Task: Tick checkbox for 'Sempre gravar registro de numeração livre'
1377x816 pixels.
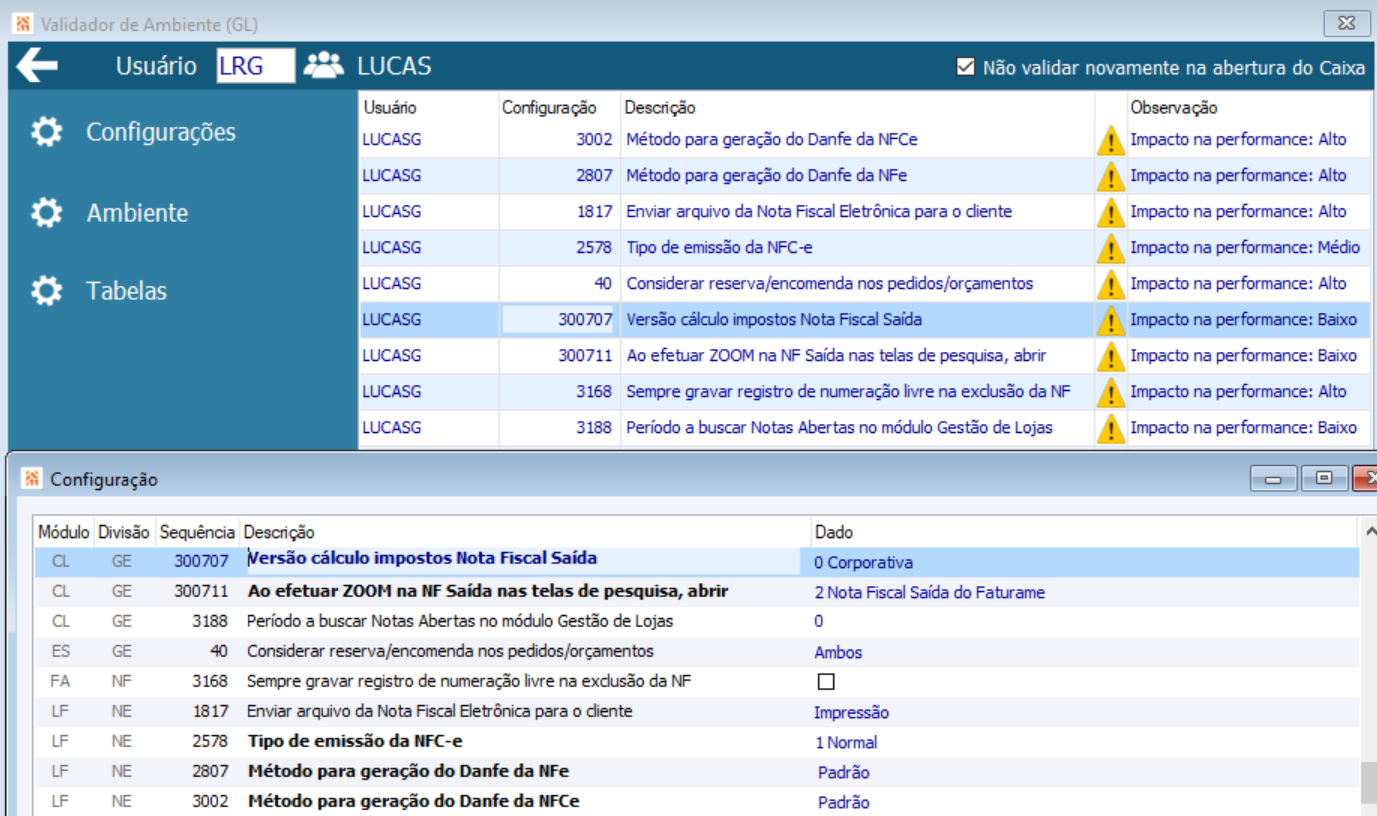Action: point(825,682)
